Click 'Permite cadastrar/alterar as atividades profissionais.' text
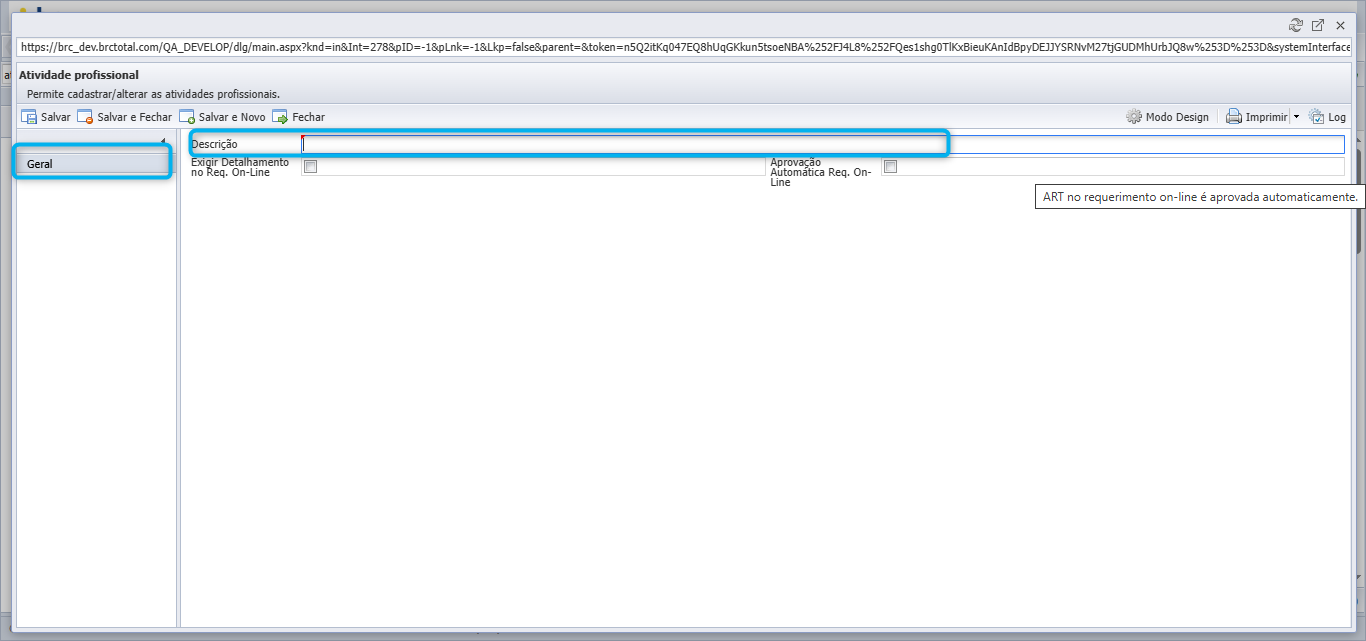Viewport: 1366px width, 641px height. click(153, 94)
